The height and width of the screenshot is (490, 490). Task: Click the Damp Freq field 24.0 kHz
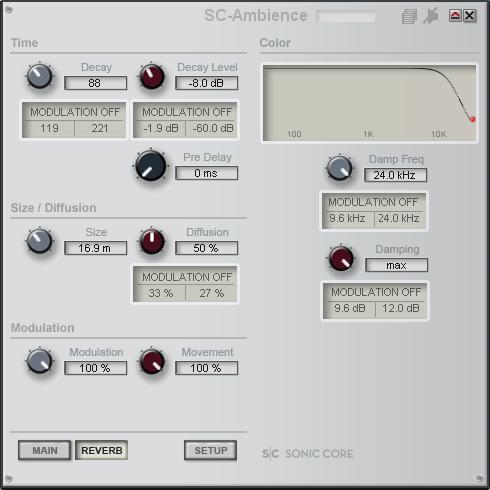(395, 175)
